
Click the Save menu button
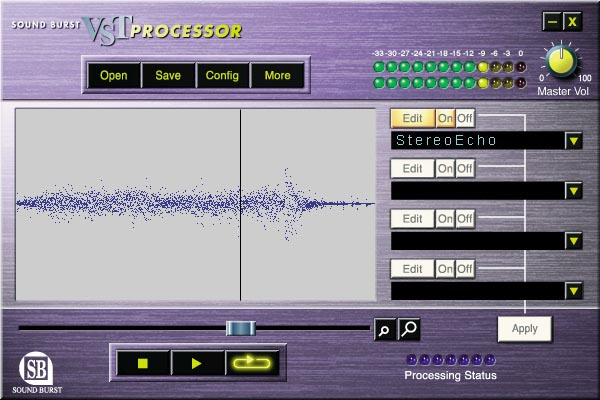(x=168, y=75)
